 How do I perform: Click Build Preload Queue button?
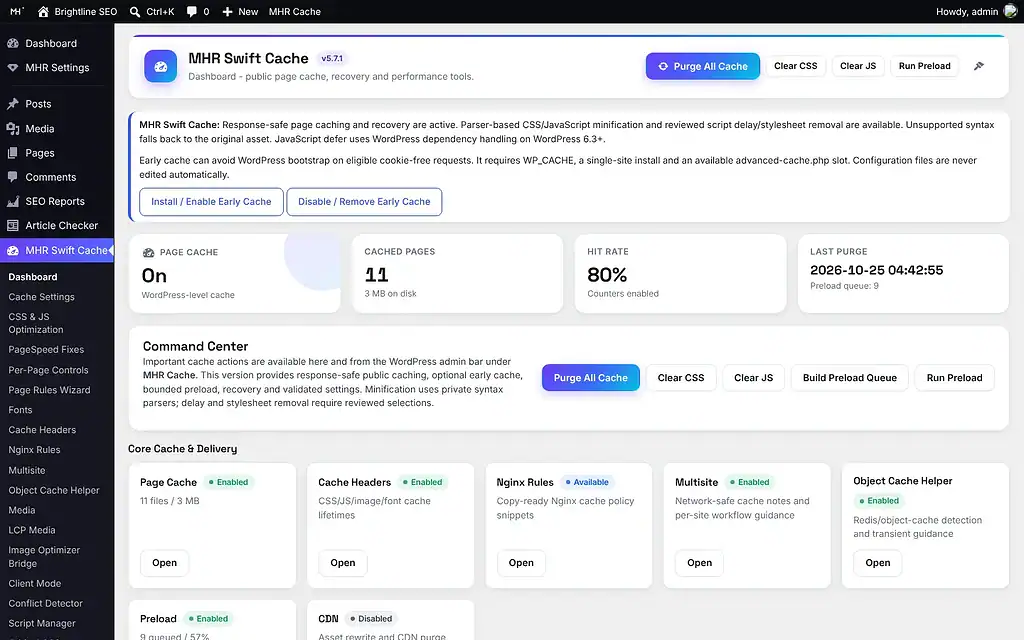pyautogui.click(x=850, y=377)
